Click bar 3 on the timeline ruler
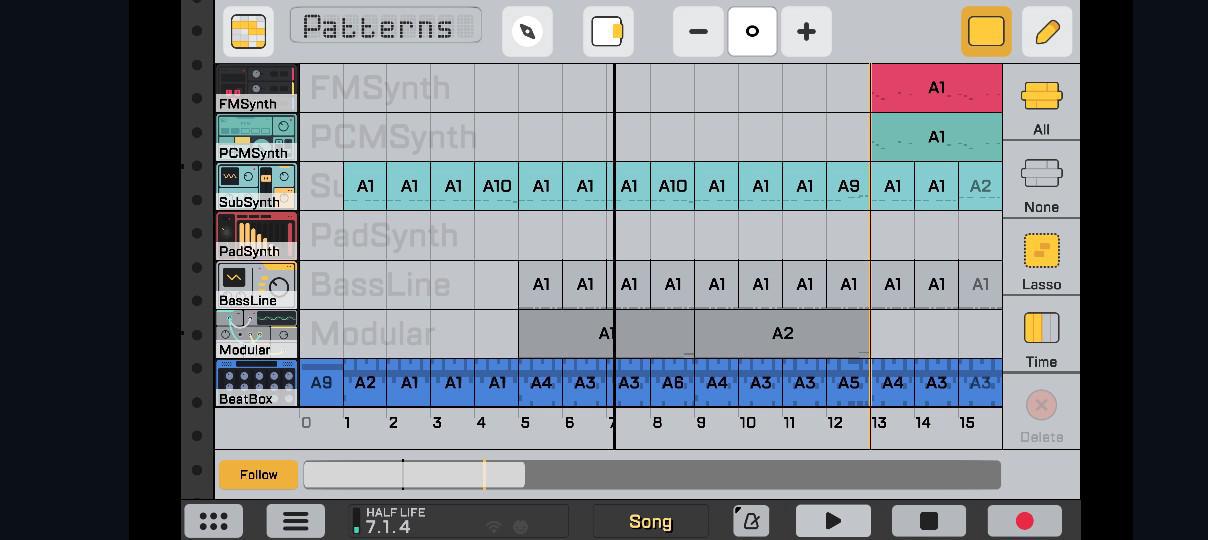This screenshot has width=1208, height=540. click(437, 423)
